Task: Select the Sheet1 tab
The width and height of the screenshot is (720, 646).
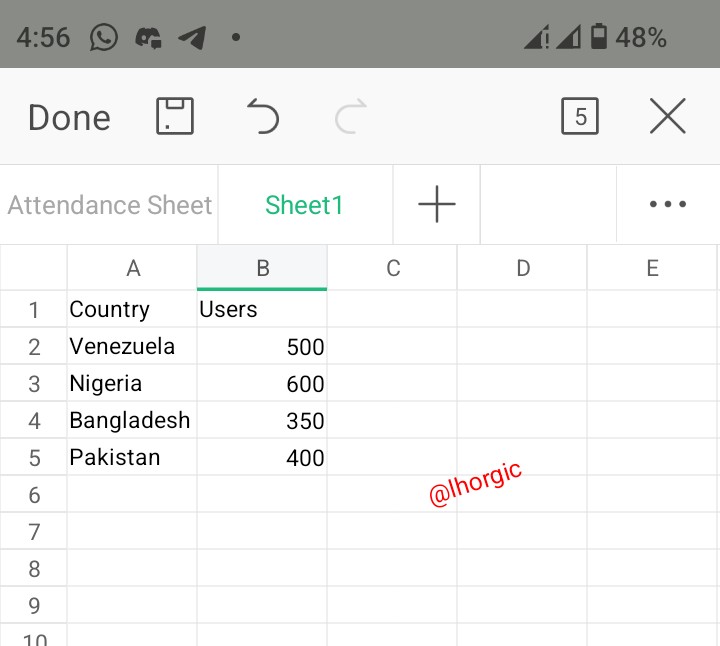Action: point(304,205)
